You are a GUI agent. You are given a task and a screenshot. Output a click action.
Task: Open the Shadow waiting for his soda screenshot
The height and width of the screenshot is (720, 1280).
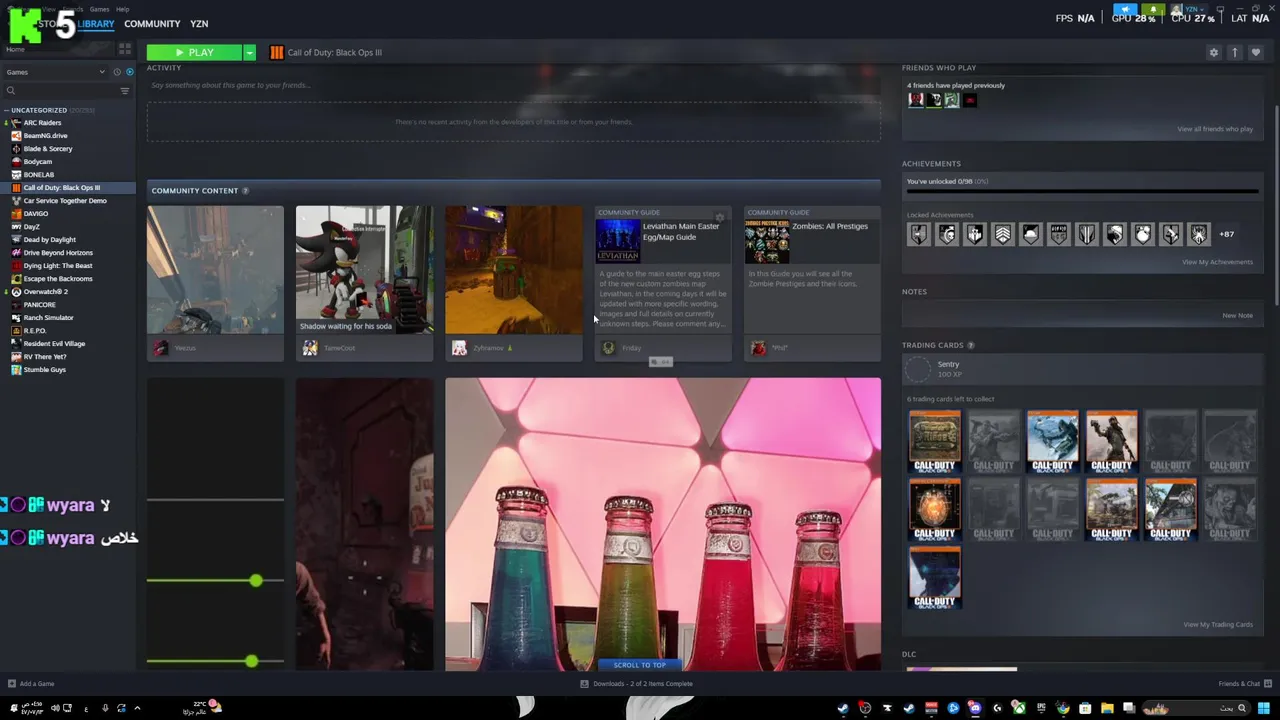pyautogui.click(x=365, y=270)
